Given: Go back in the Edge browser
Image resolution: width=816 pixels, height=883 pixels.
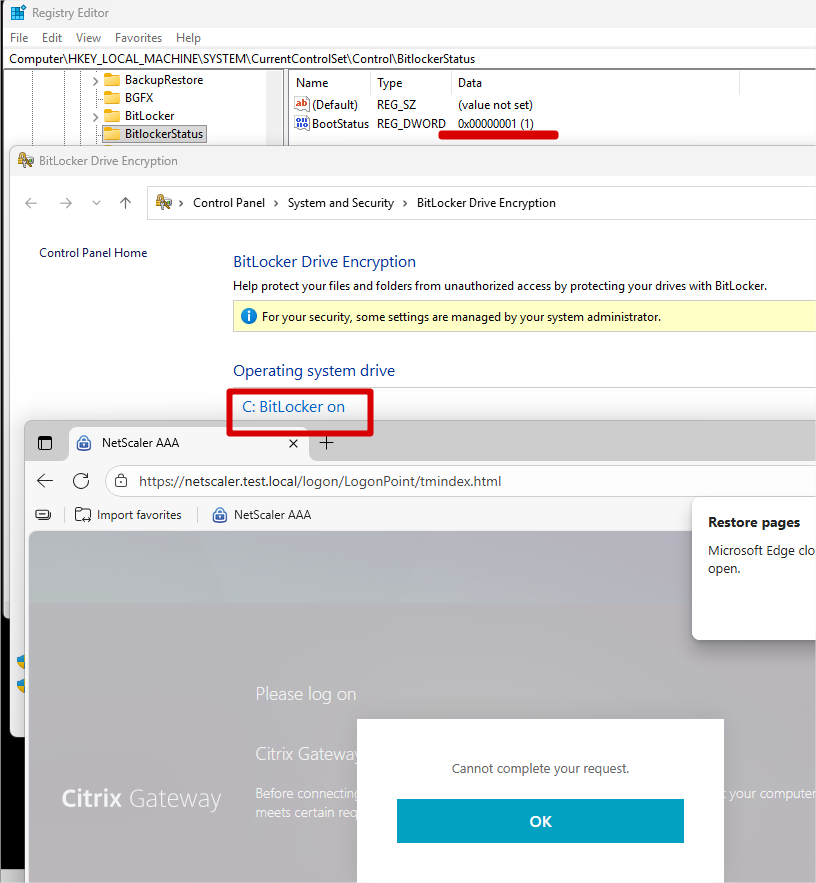Looking at the screenshot, I should click(x=45, y=481).
